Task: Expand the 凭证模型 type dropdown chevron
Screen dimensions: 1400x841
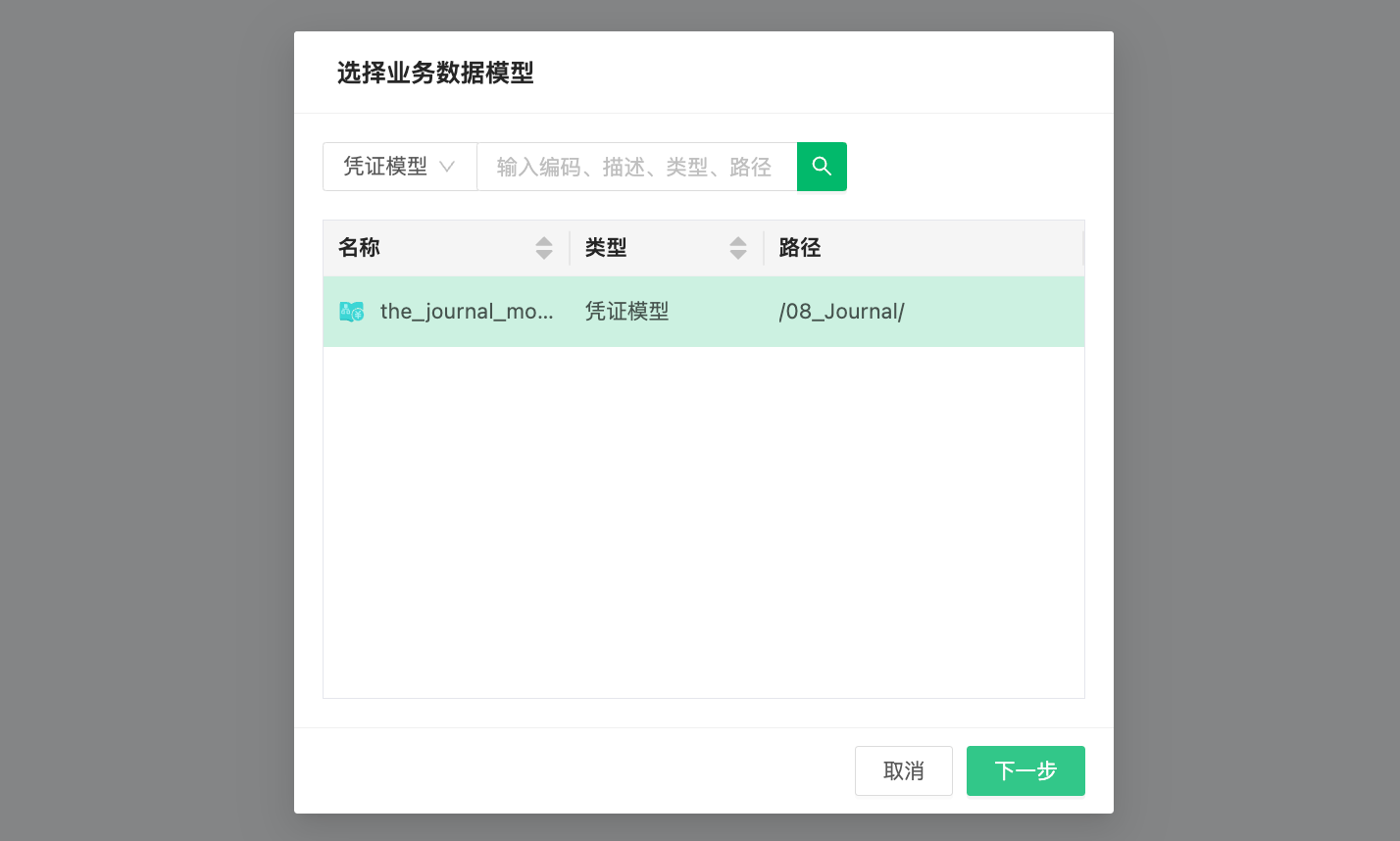Action: click(447, 167)
